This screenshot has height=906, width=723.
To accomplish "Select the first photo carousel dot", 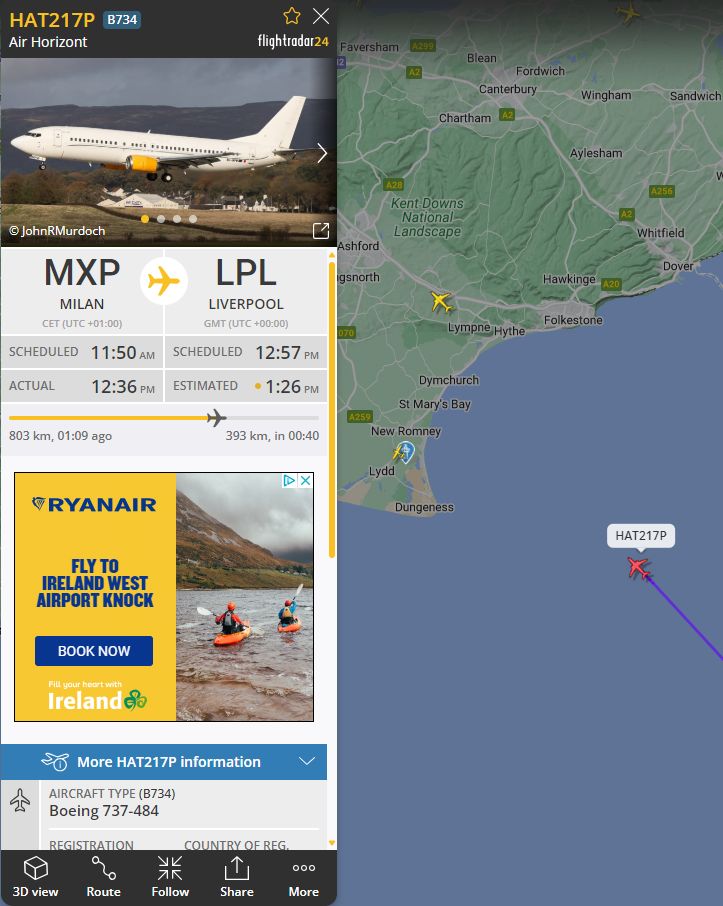I will [145, 219].
